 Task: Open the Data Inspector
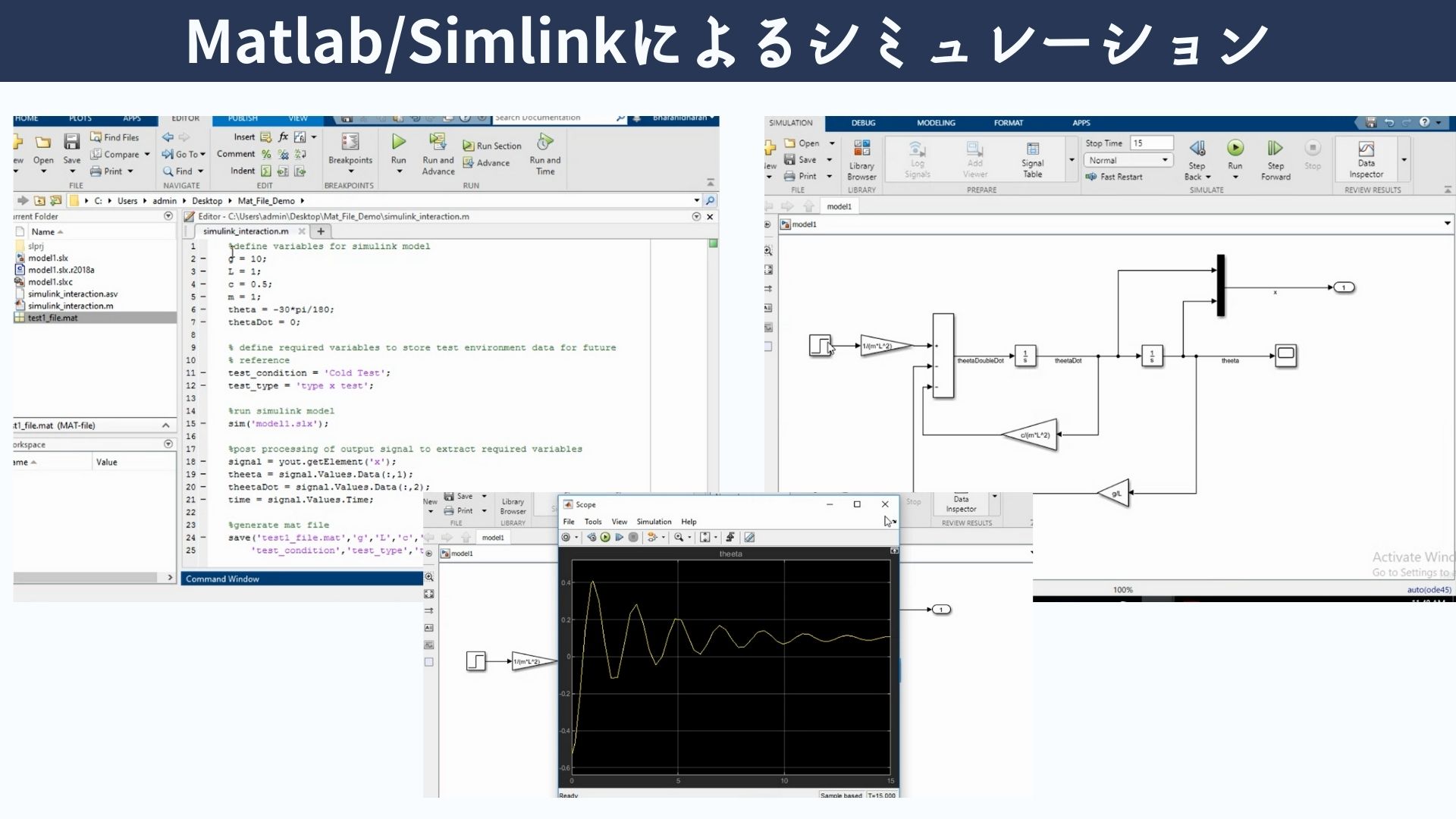1367,158
